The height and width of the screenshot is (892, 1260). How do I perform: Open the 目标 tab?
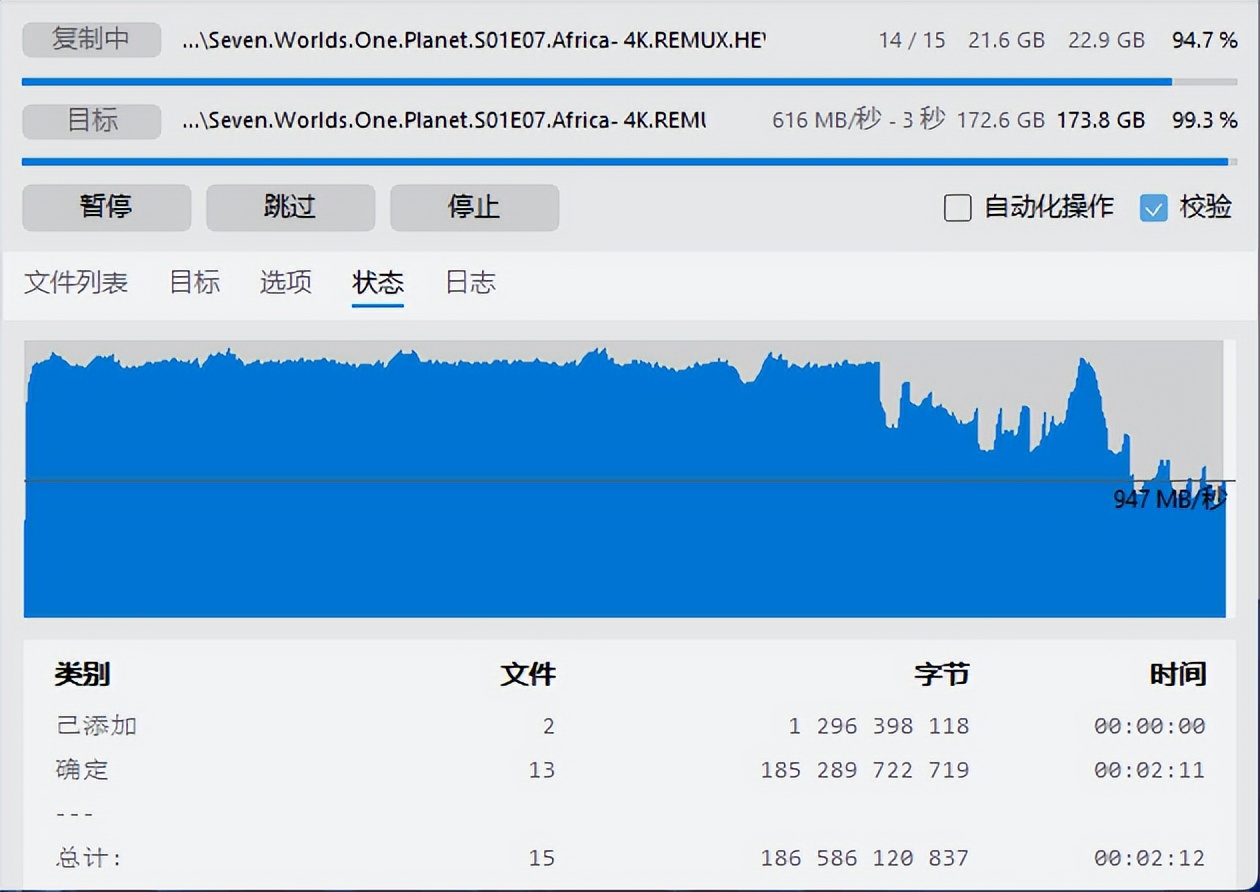tap(194, 283)
